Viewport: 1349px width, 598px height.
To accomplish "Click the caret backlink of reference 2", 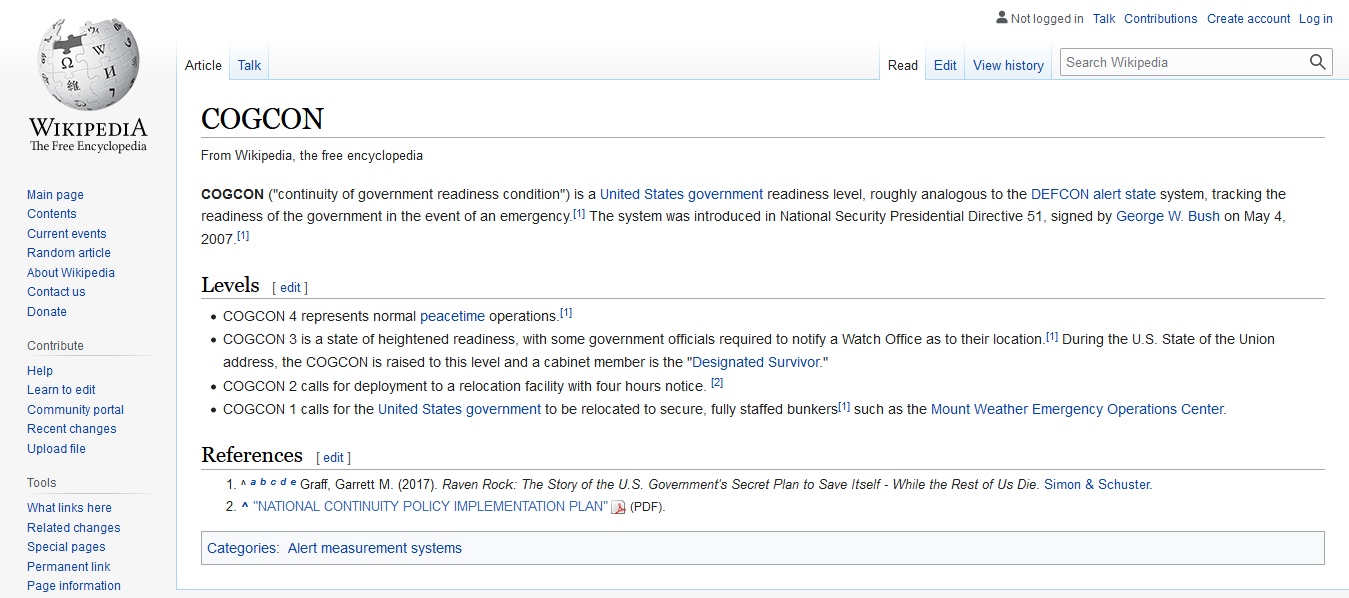I will point(245,506).
